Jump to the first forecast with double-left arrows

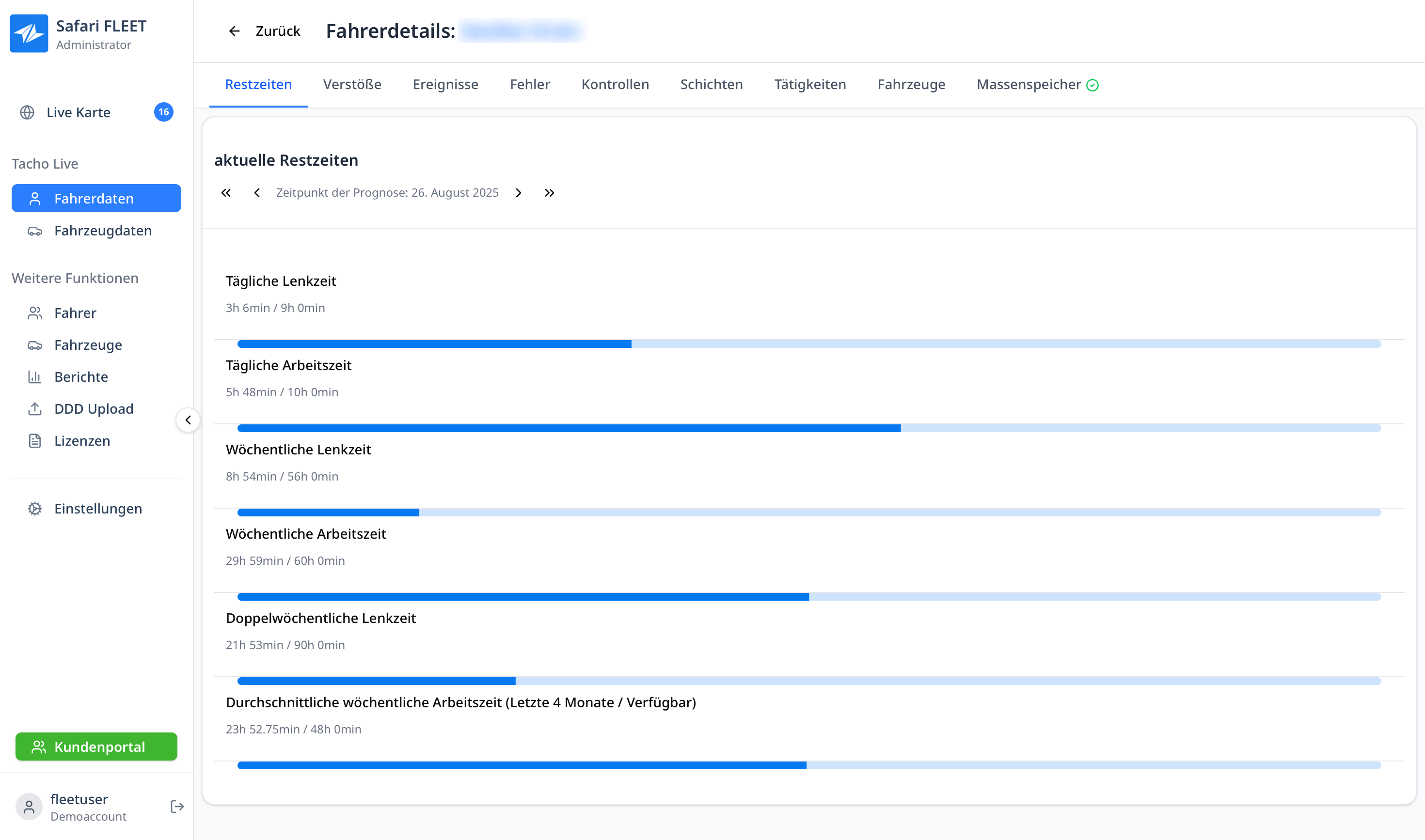(226, 193)
